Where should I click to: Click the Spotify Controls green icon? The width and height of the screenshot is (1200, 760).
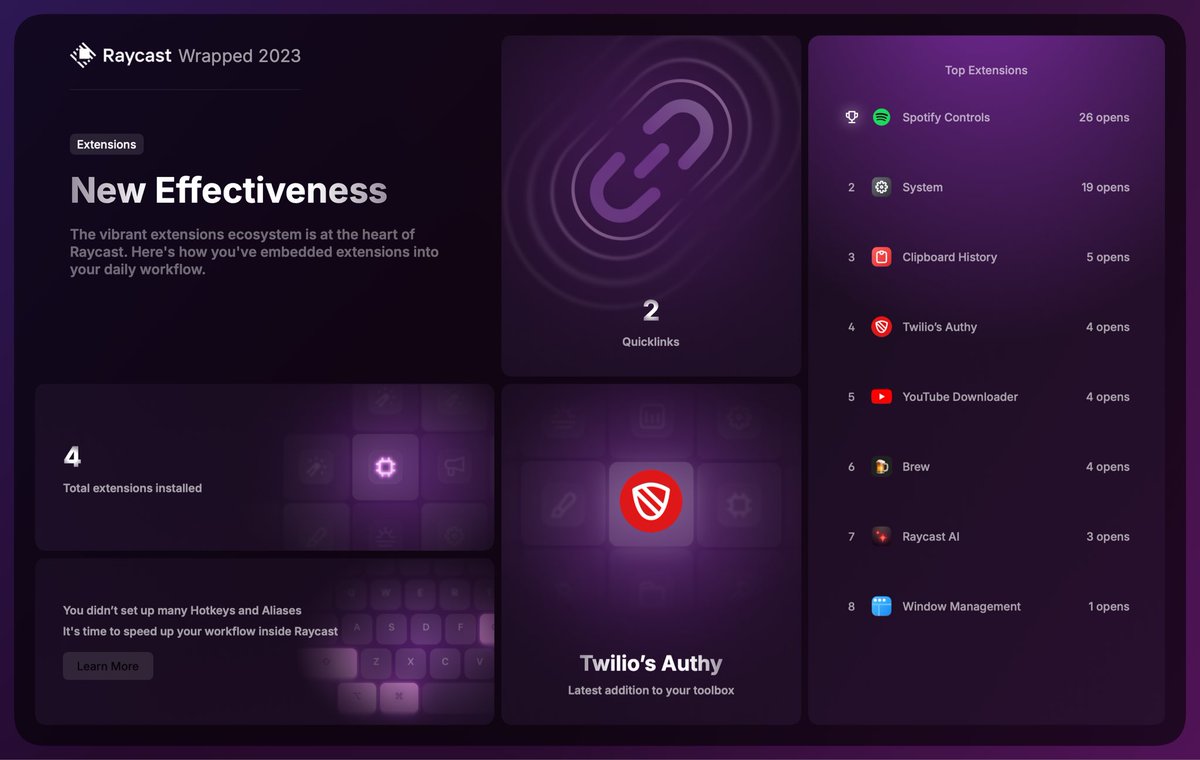881,117
